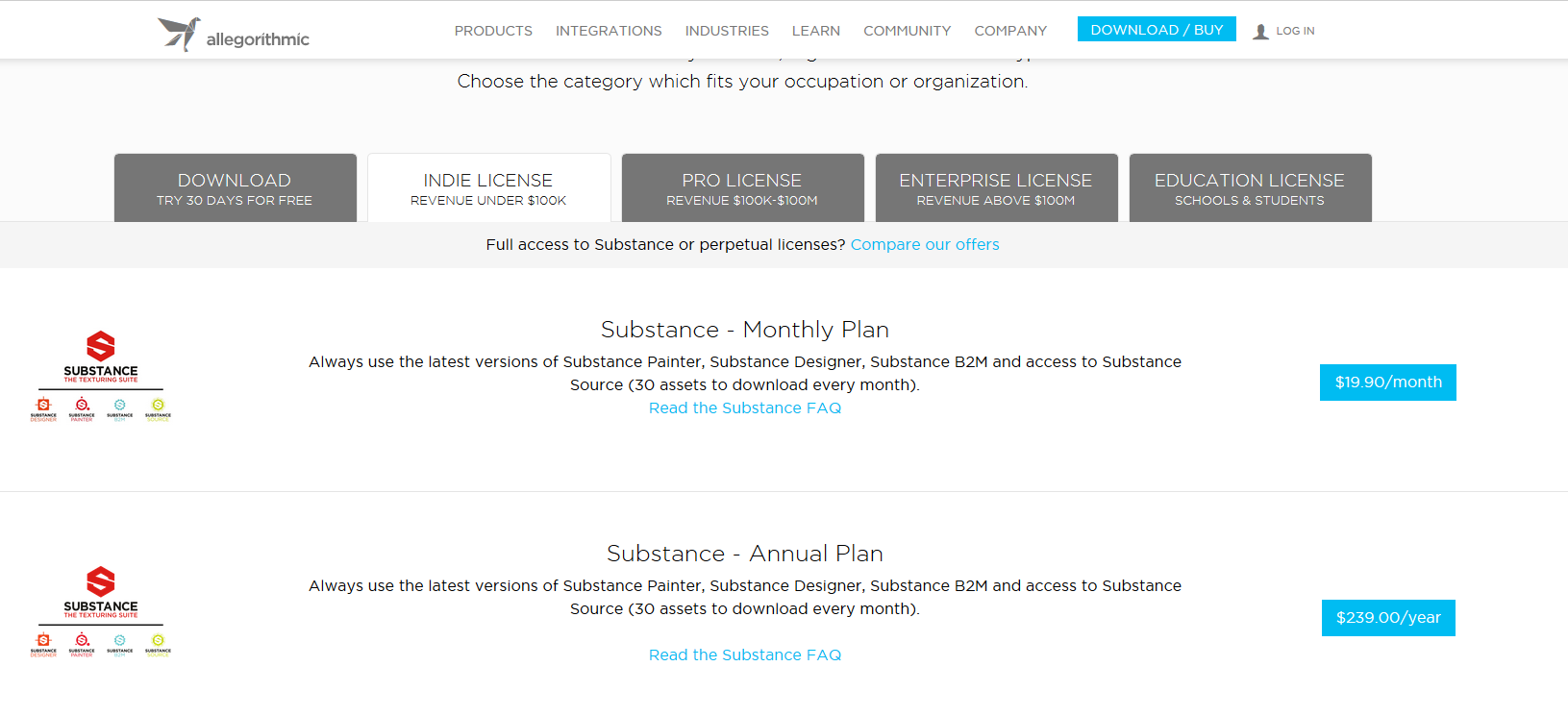Viewport: 1568px width, 716px height.
Task: Open the Integrations menu
Action: (x=609, y=31)
